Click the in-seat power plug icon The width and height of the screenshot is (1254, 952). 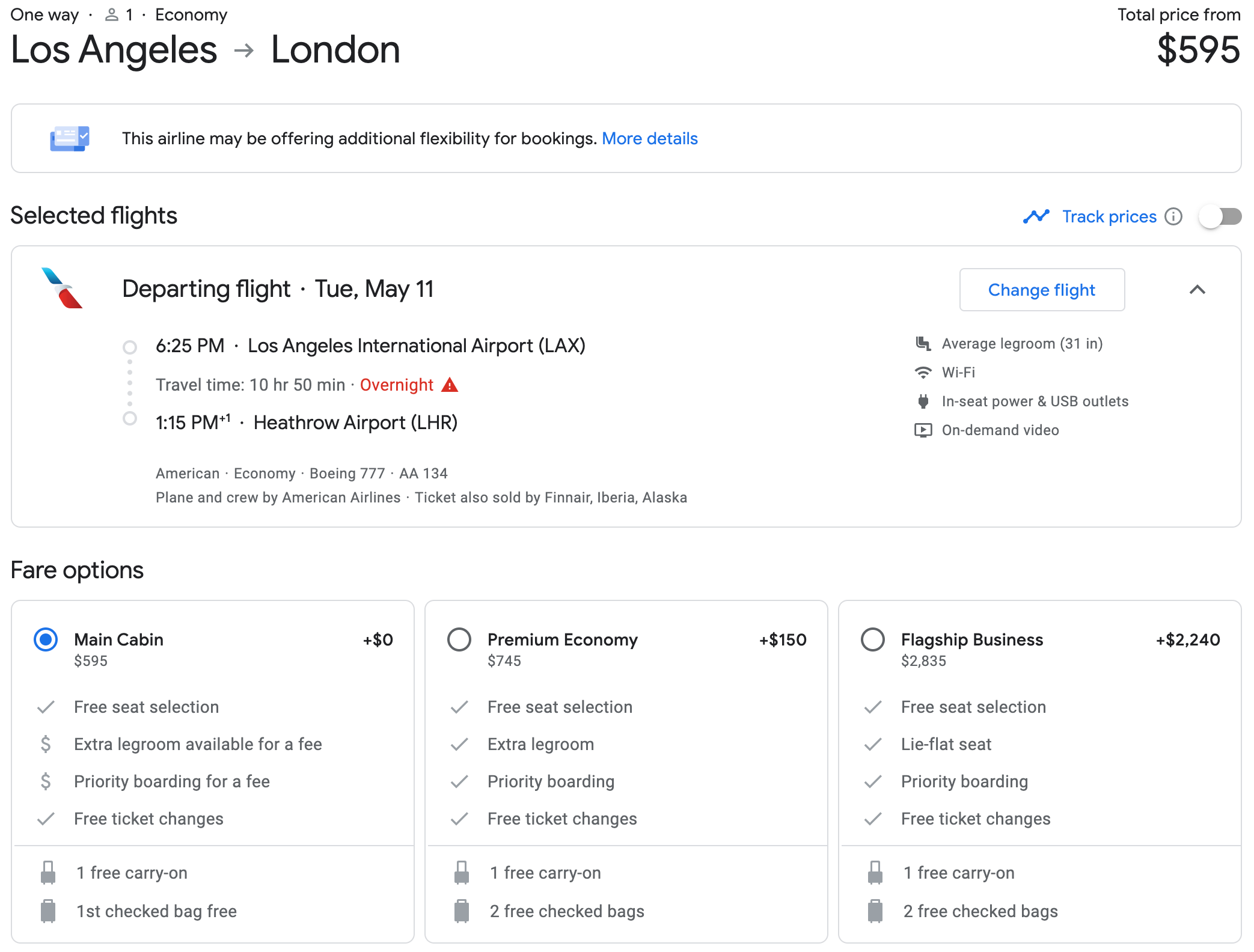(923, 401)
